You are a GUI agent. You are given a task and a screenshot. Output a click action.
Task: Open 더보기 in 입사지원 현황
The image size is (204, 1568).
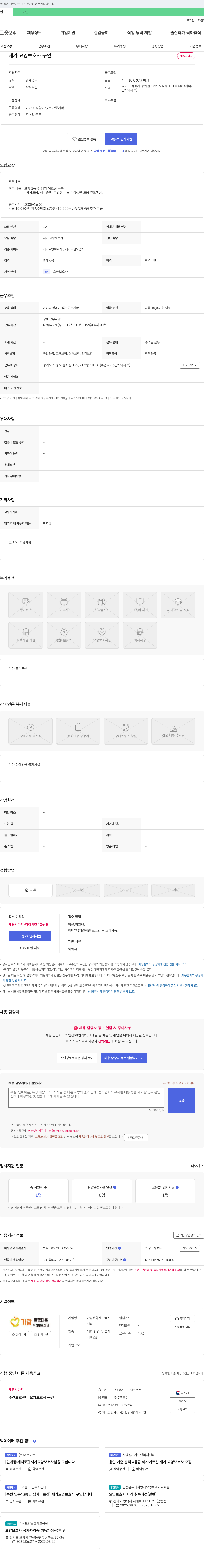point(197,1166)
